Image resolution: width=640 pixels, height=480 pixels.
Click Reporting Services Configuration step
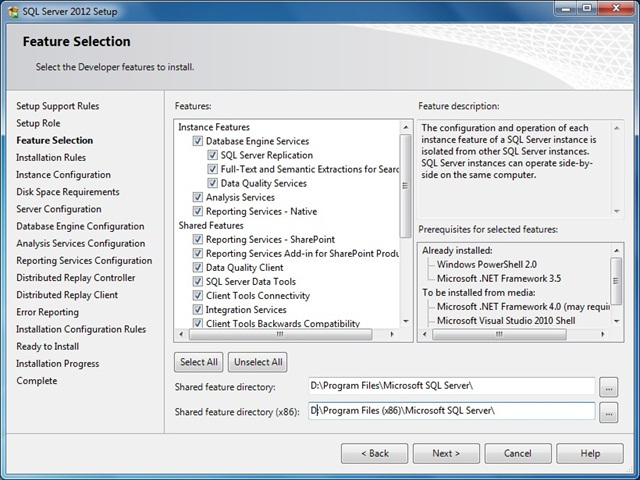tap(84, 260)
